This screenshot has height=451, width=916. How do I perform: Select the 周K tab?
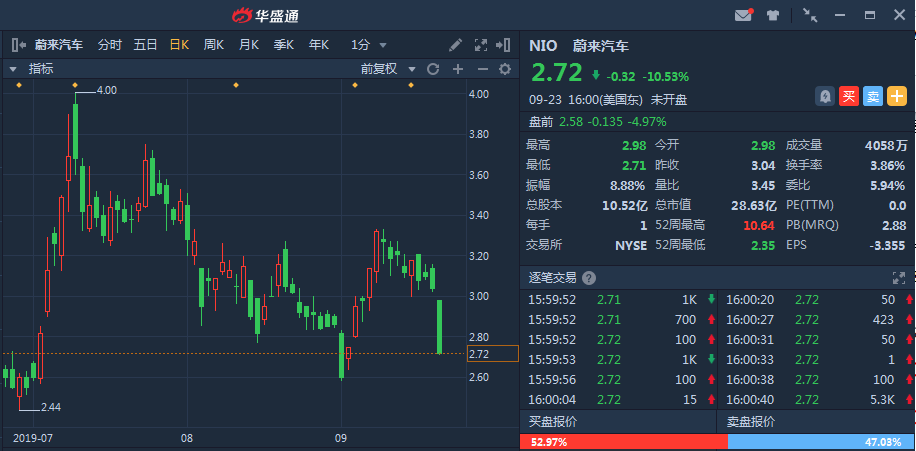(214, 45)
